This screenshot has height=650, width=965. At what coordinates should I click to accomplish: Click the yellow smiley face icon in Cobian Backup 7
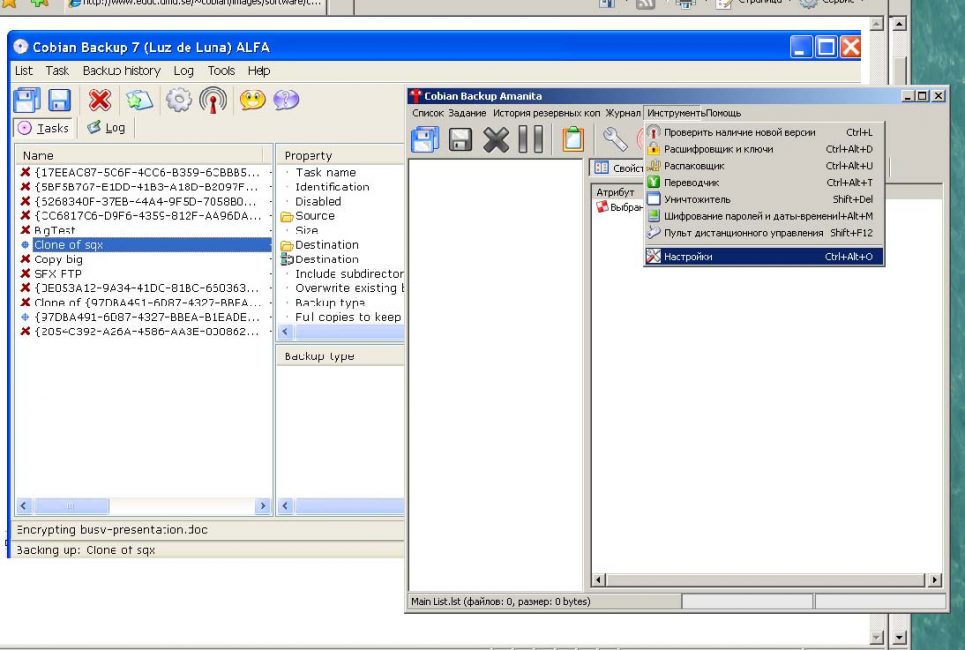pos(252,99)
